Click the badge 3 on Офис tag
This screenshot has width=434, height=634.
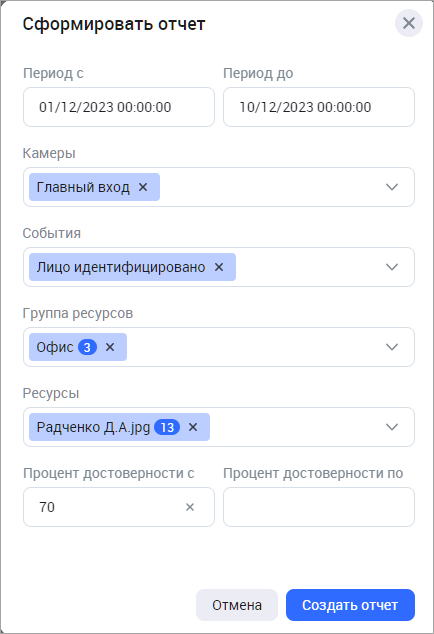tap(87, 347)
